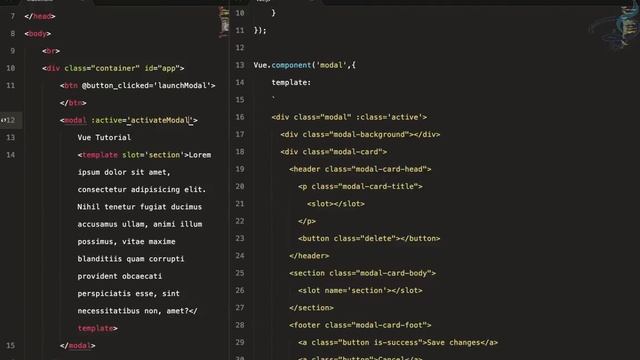Click p class="modal-card-title" line

[x=360, y=187]
